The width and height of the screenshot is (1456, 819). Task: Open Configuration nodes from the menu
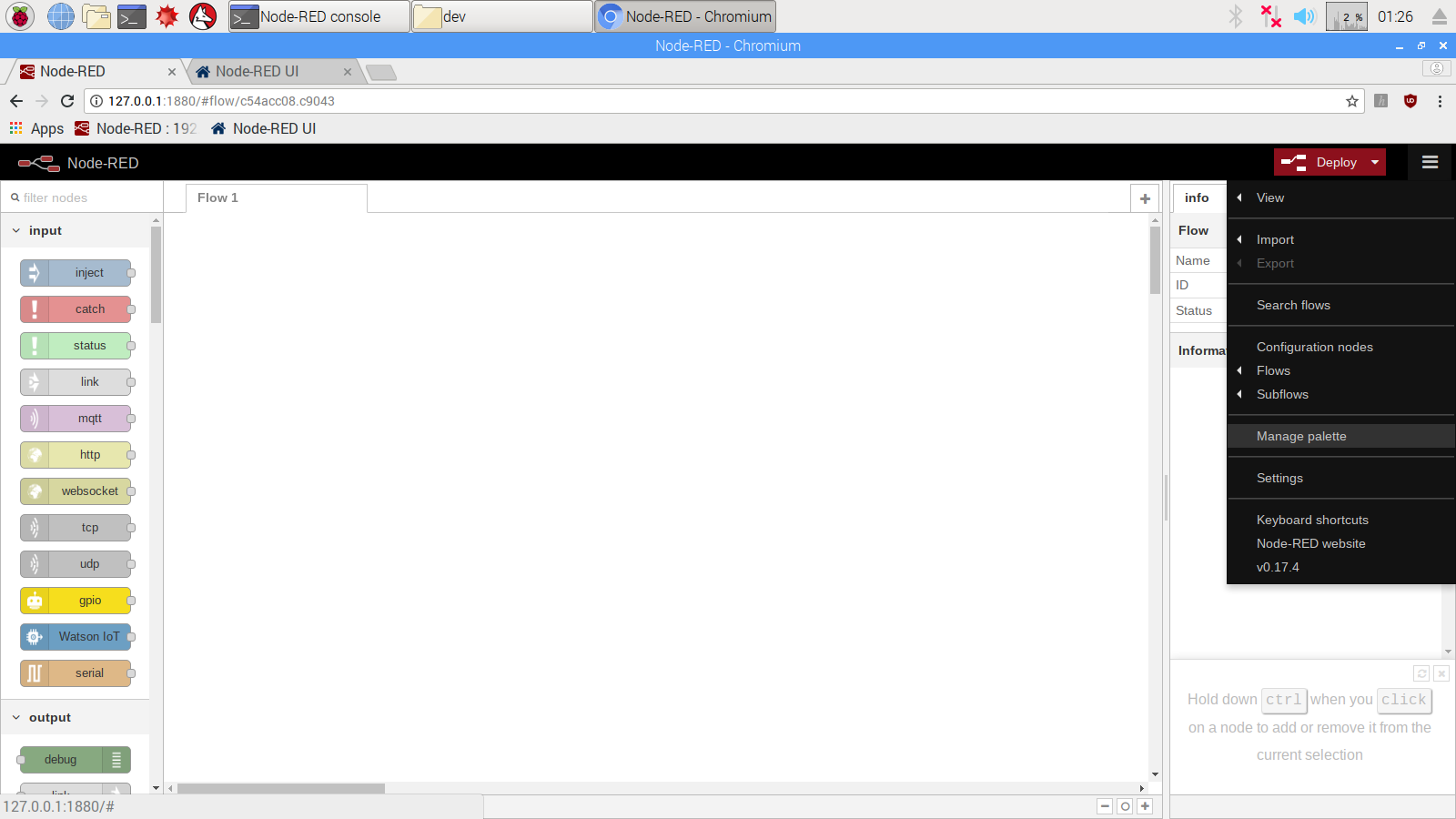(x=1340, y=347)
